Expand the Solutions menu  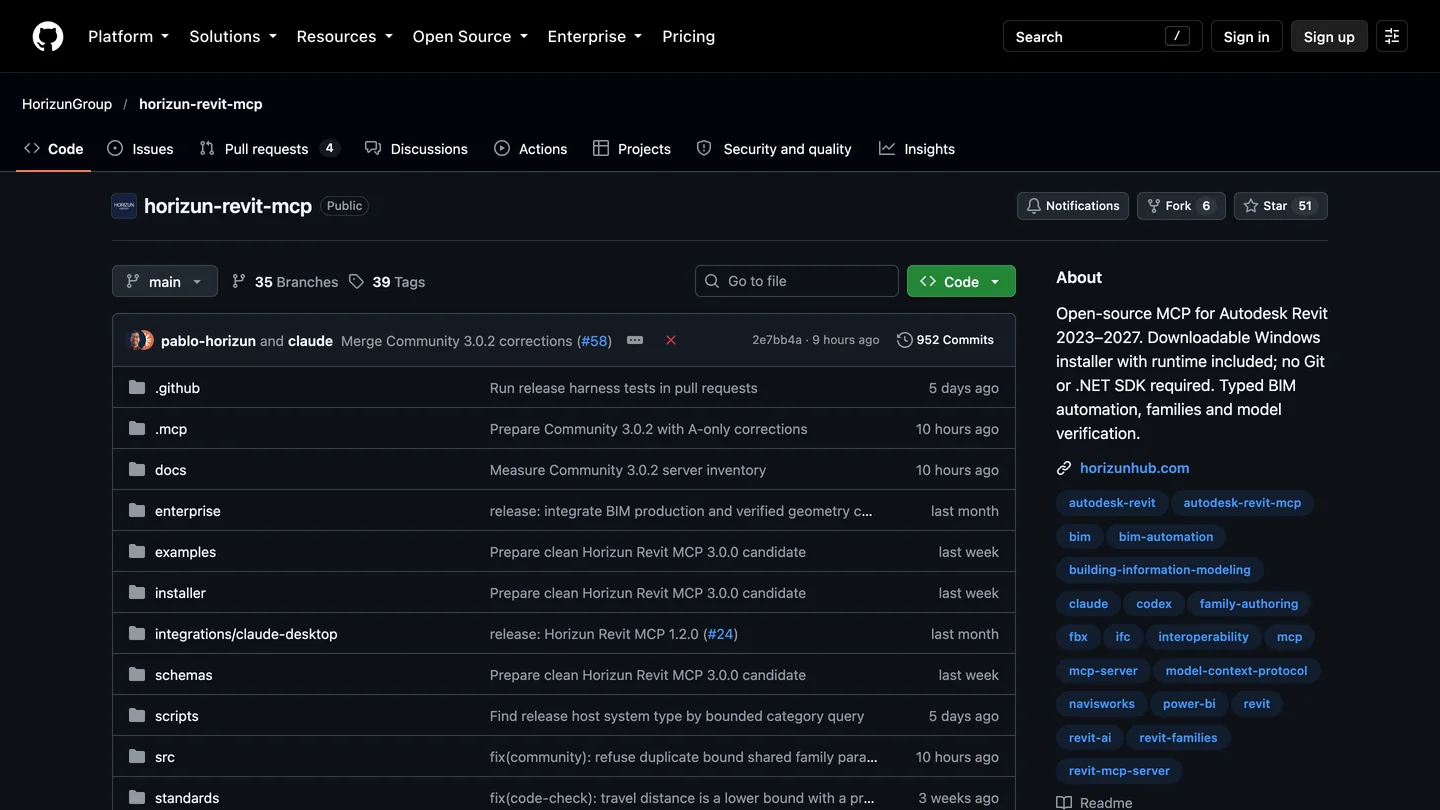tap(233, 36)
